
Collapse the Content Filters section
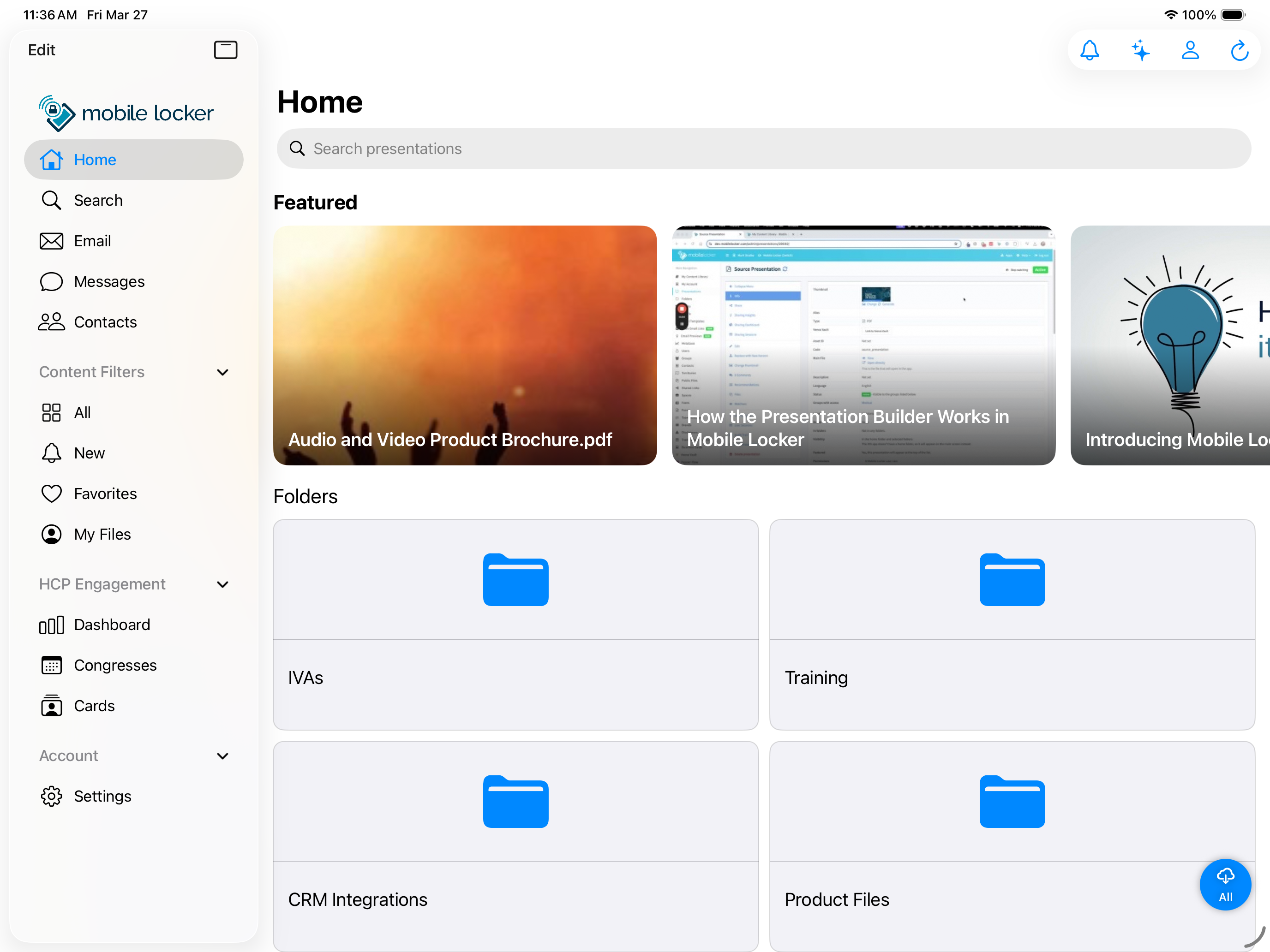coord(223,372)
